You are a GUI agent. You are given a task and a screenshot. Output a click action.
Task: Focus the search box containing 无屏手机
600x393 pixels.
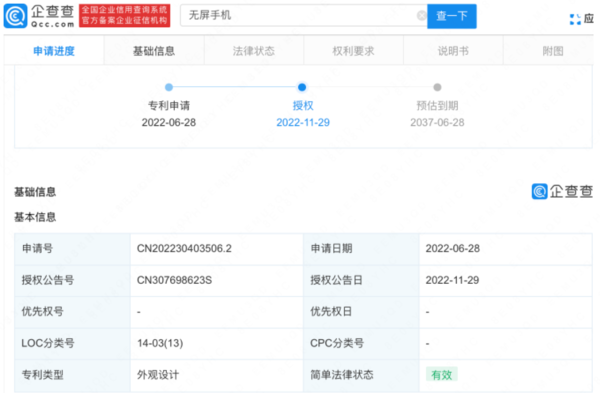(x=303, y=16)
